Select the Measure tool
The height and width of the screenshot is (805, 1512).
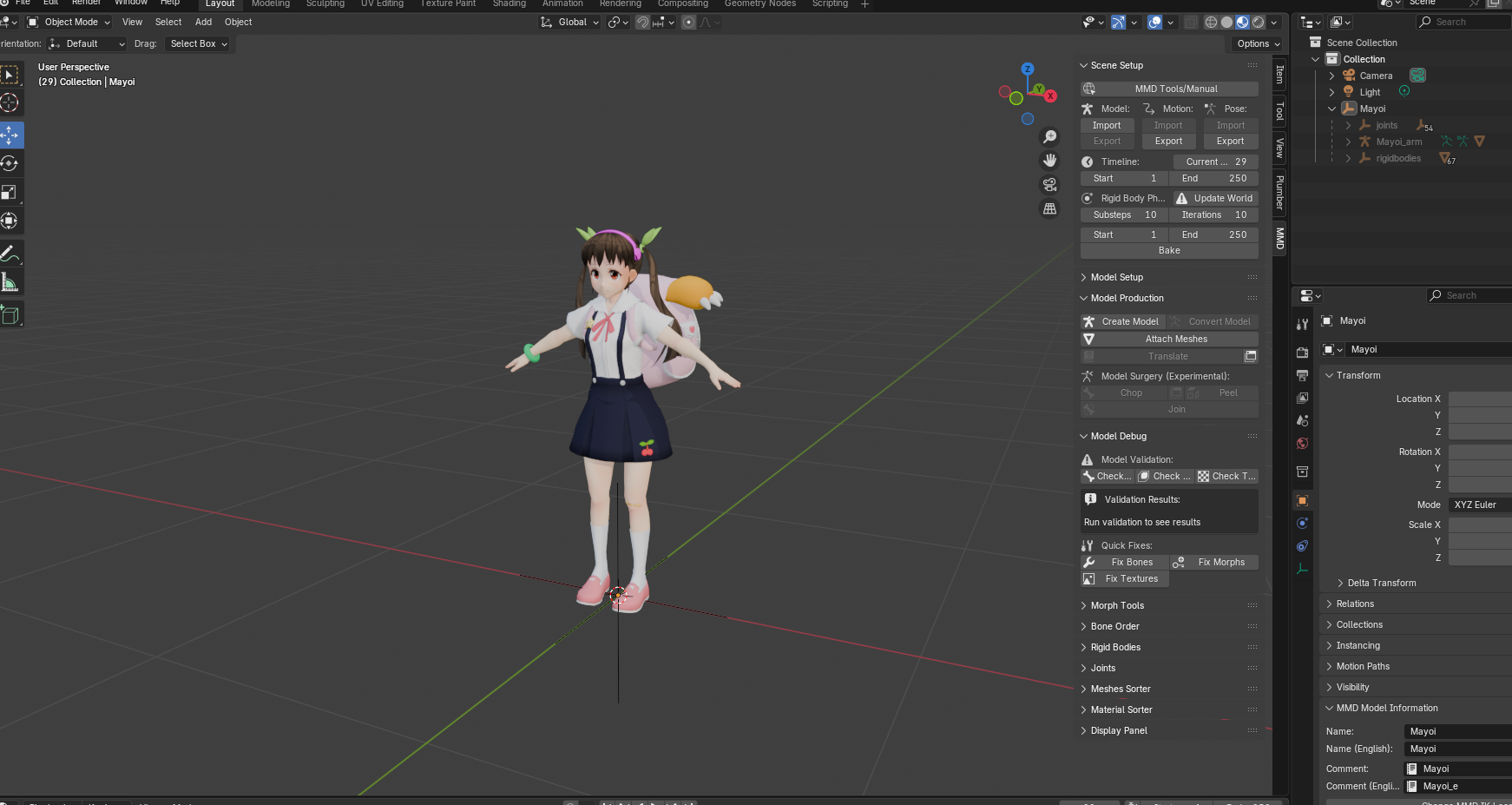[10, 282]
